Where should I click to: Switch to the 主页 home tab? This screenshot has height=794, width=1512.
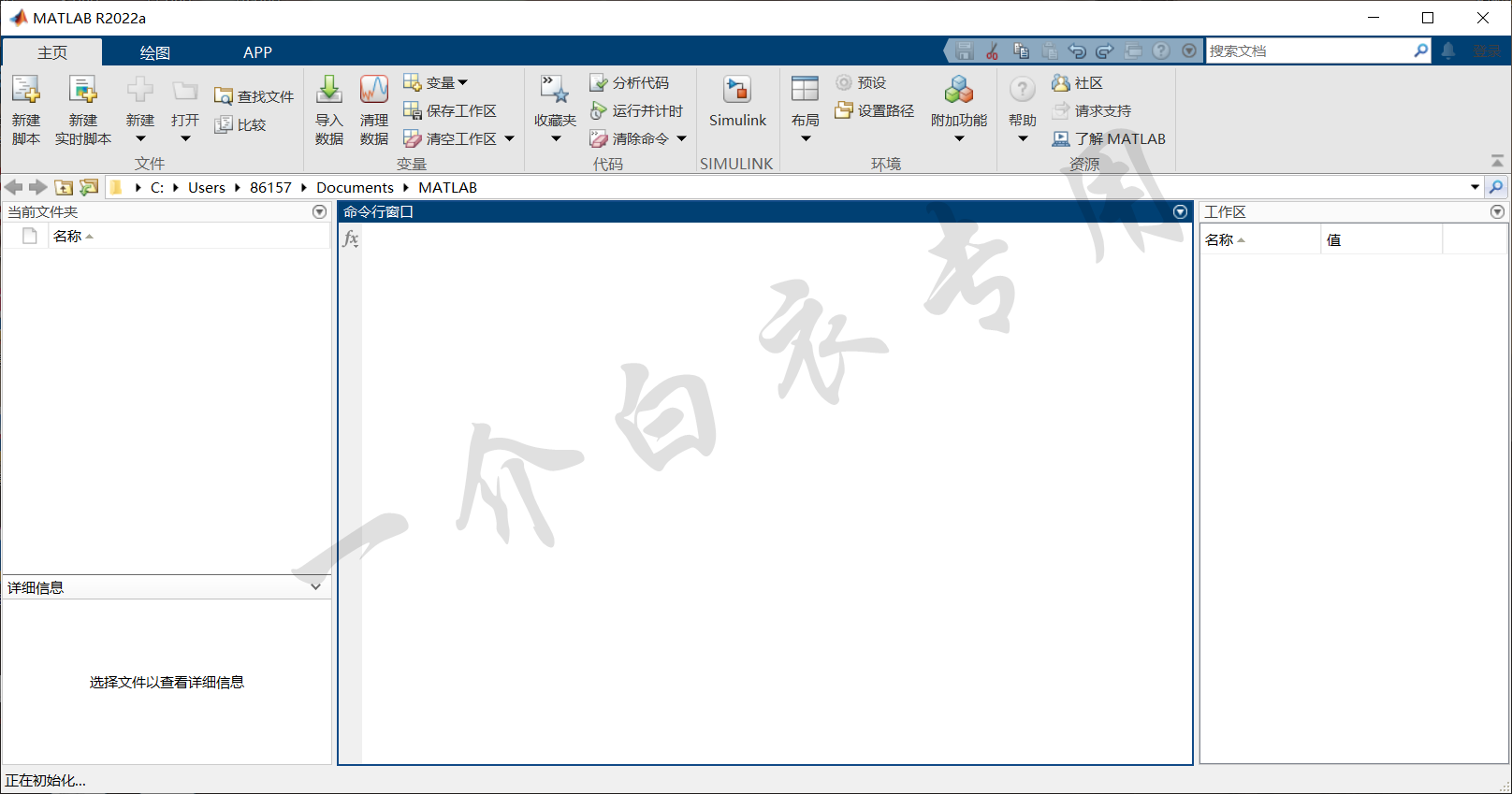[52, 52]
